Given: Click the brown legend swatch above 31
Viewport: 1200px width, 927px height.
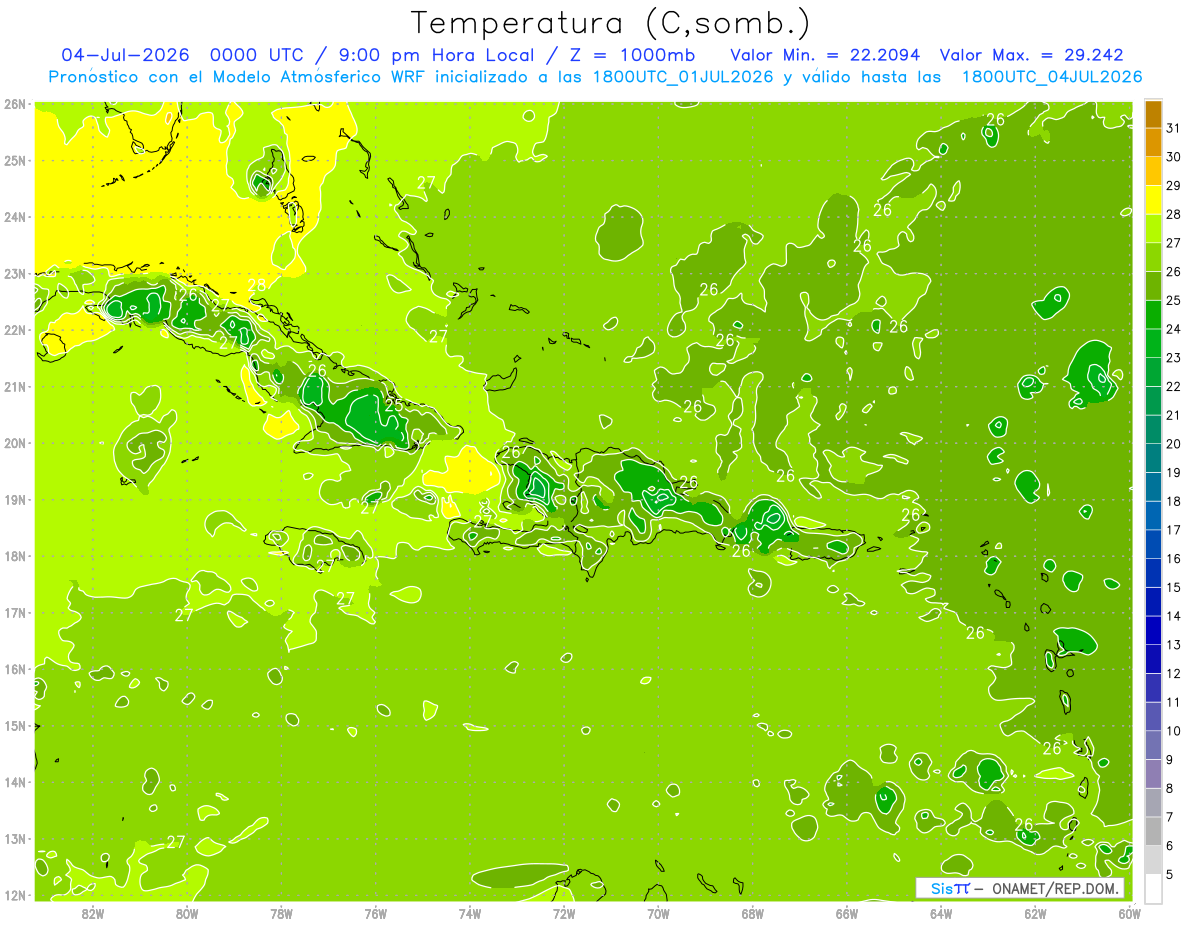Looking at the screenshot, I should (1153, 114).
